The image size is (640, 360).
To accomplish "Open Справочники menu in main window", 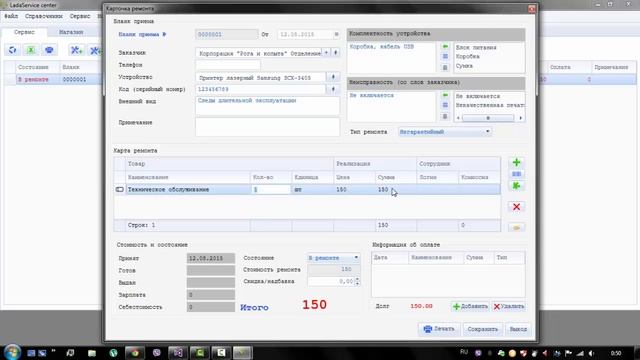I will [44, 16].
